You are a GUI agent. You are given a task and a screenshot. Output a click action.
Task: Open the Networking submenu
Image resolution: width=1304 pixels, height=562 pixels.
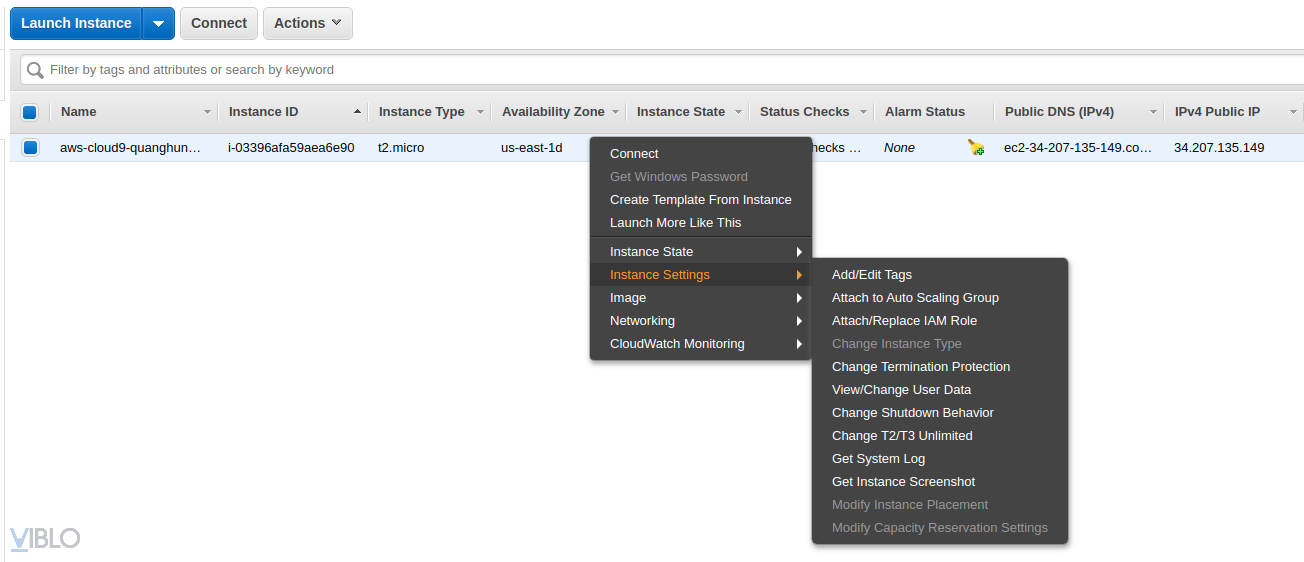[x=700, y=321]
